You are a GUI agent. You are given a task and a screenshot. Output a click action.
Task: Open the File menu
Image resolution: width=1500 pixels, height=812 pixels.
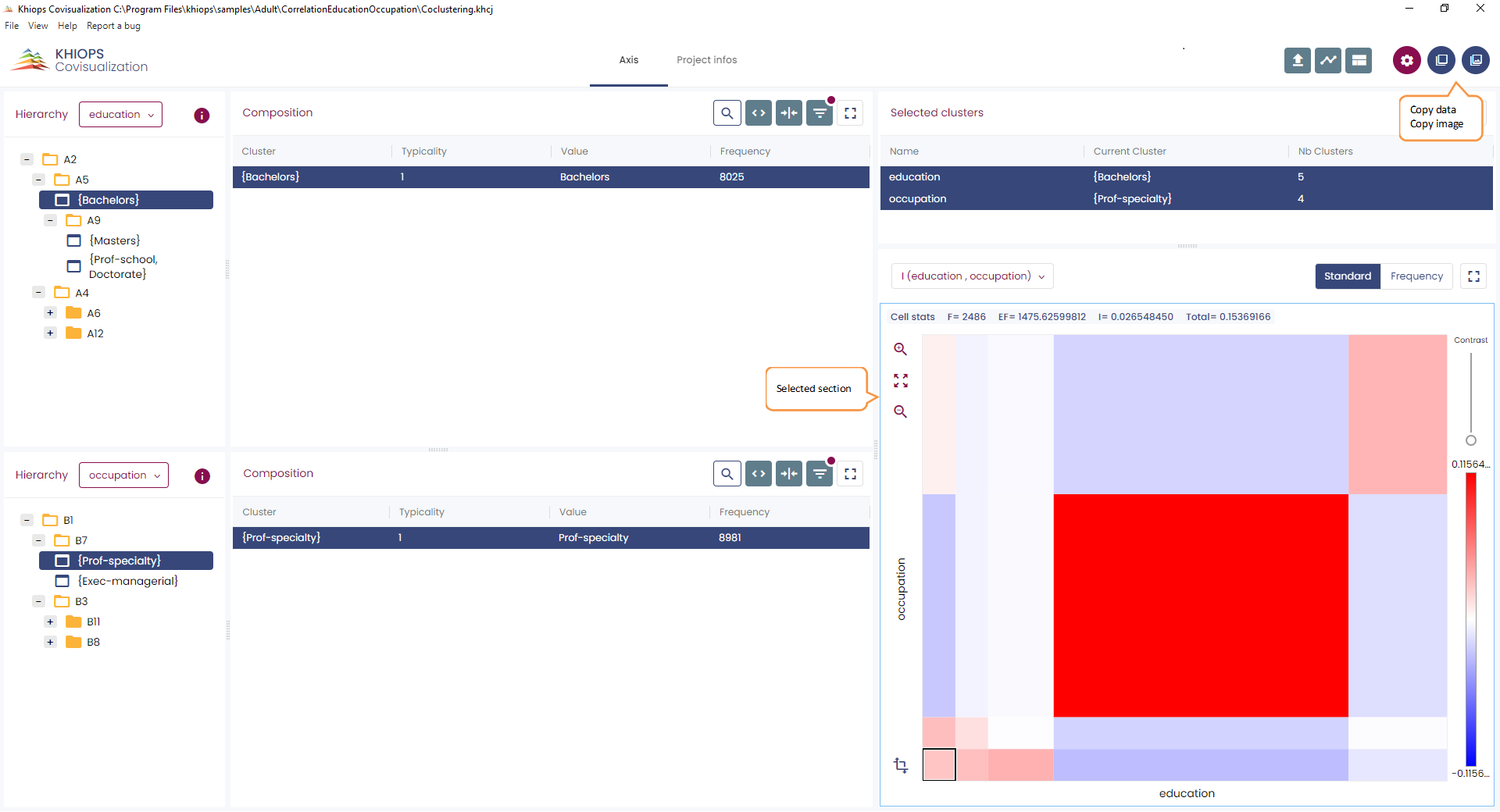pyautogui.click(x=12, y=26)
